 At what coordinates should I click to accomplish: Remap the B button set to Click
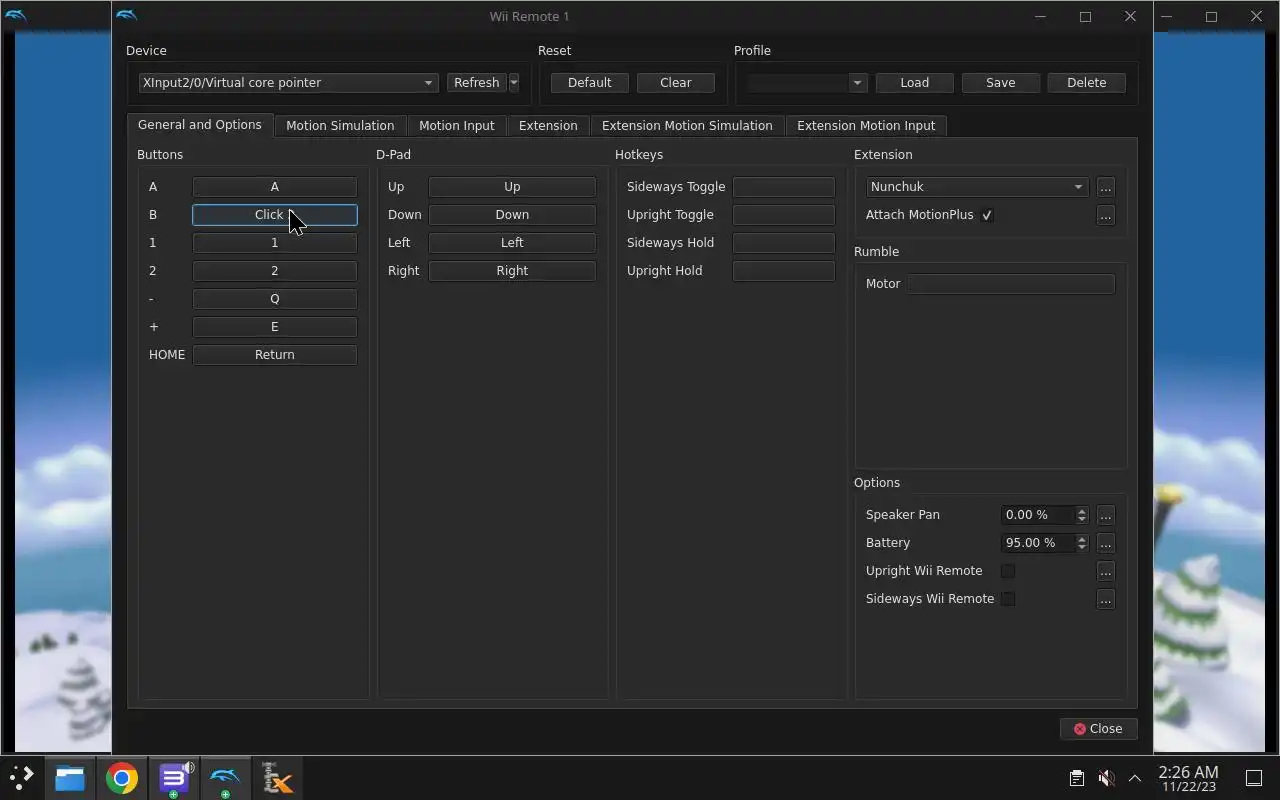(274, 215)
